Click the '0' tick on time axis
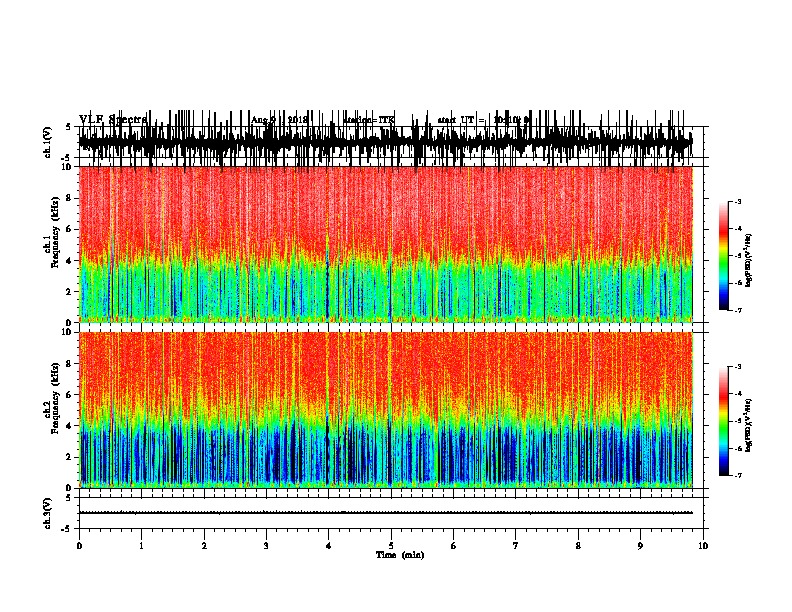792x612 pixels. (79, 546)
